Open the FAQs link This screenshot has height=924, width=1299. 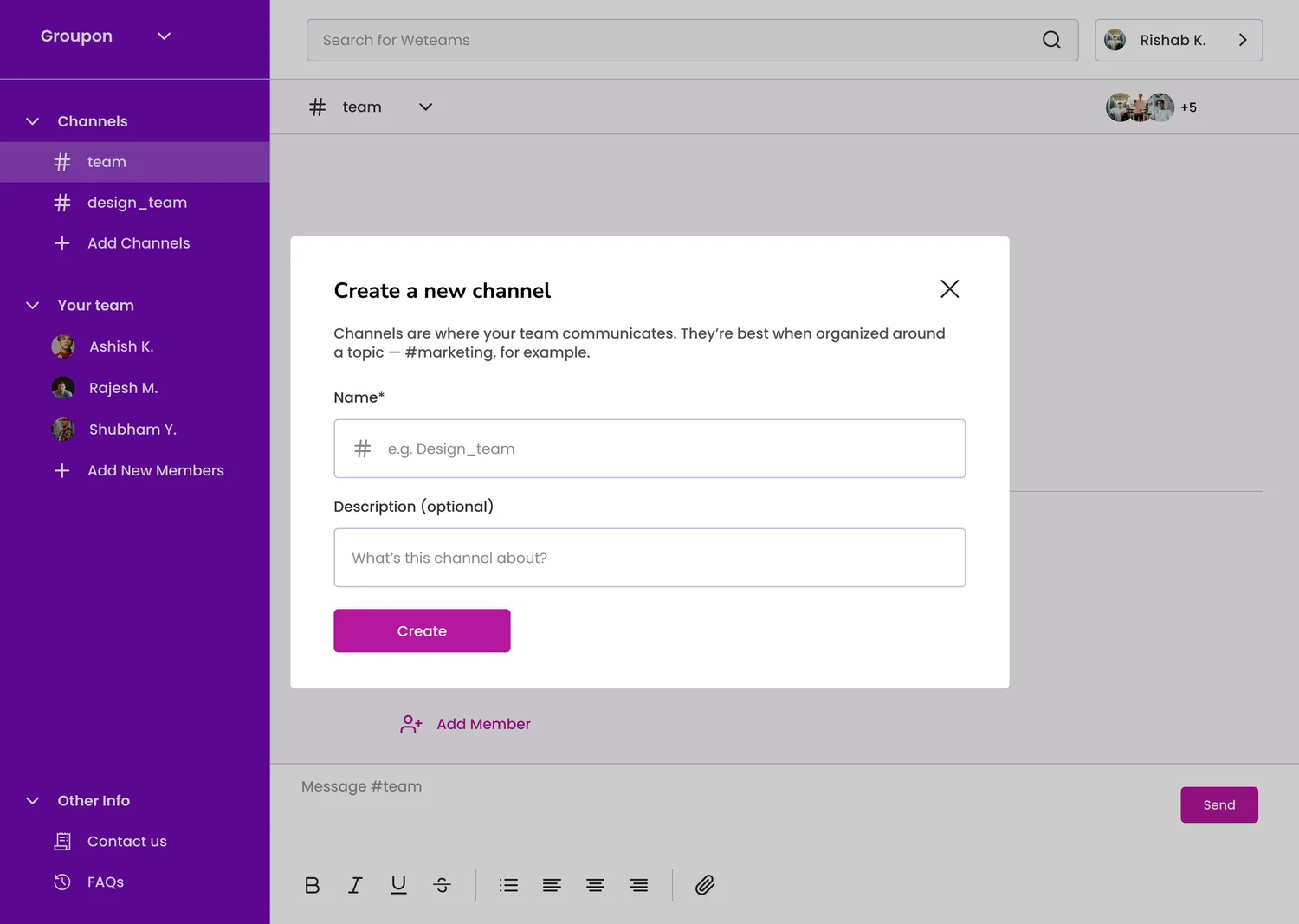(106, 882)
